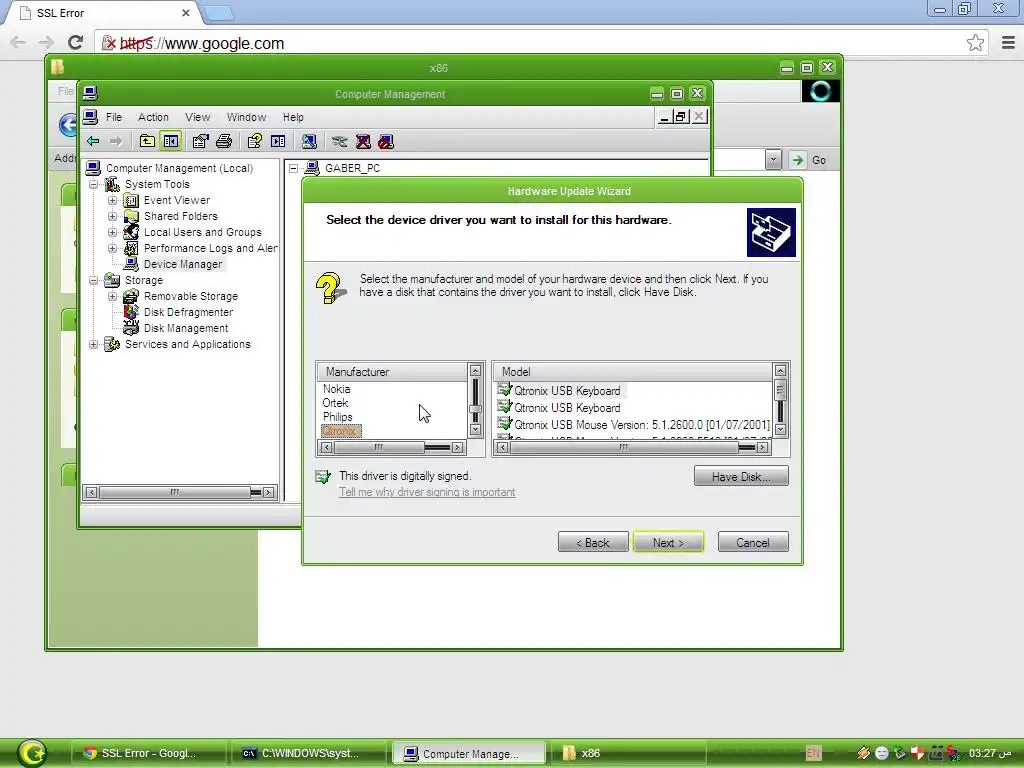Reload the page in Chrome

click(x=75, y=43)
